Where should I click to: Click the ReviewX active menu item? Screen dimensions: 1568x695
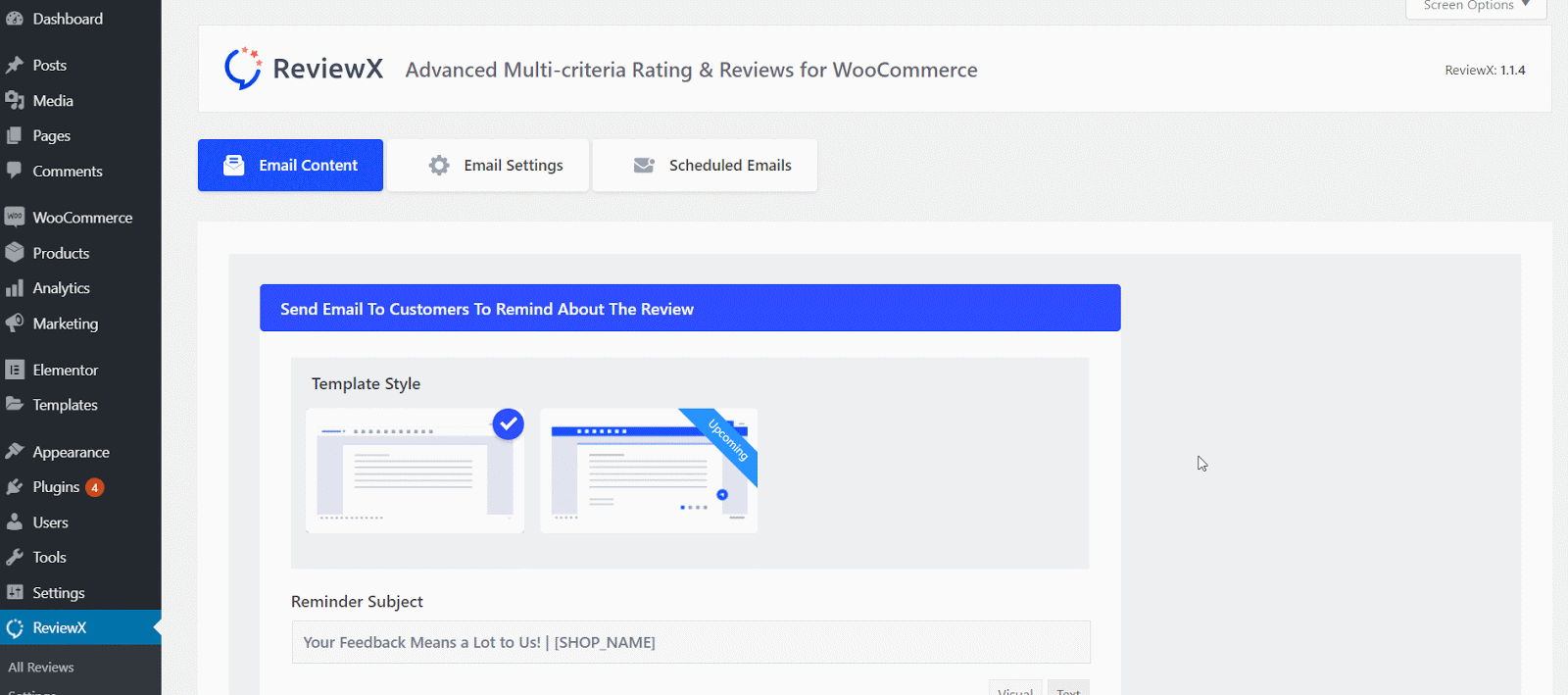(x=80, y=627)
